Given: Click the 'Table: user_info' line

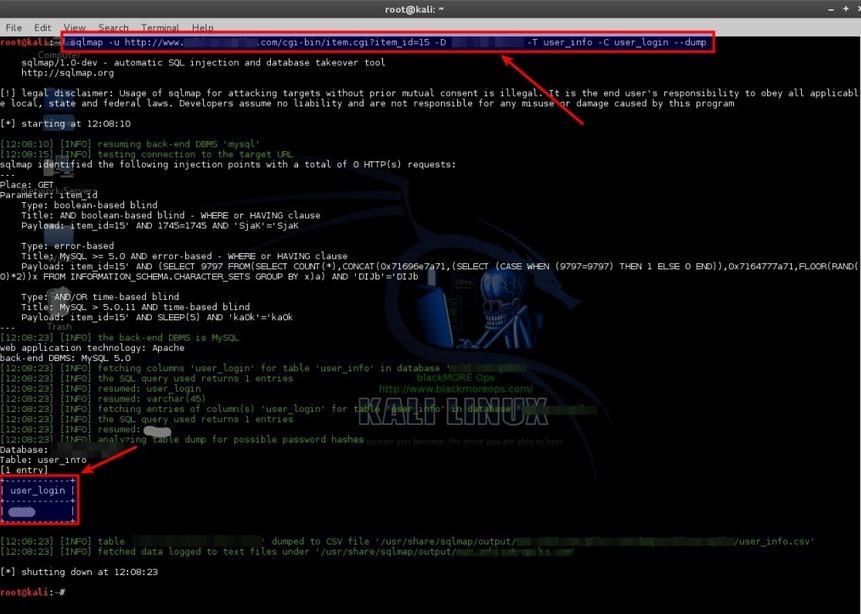Looking at the screenshot, I should tap(43, 460).
